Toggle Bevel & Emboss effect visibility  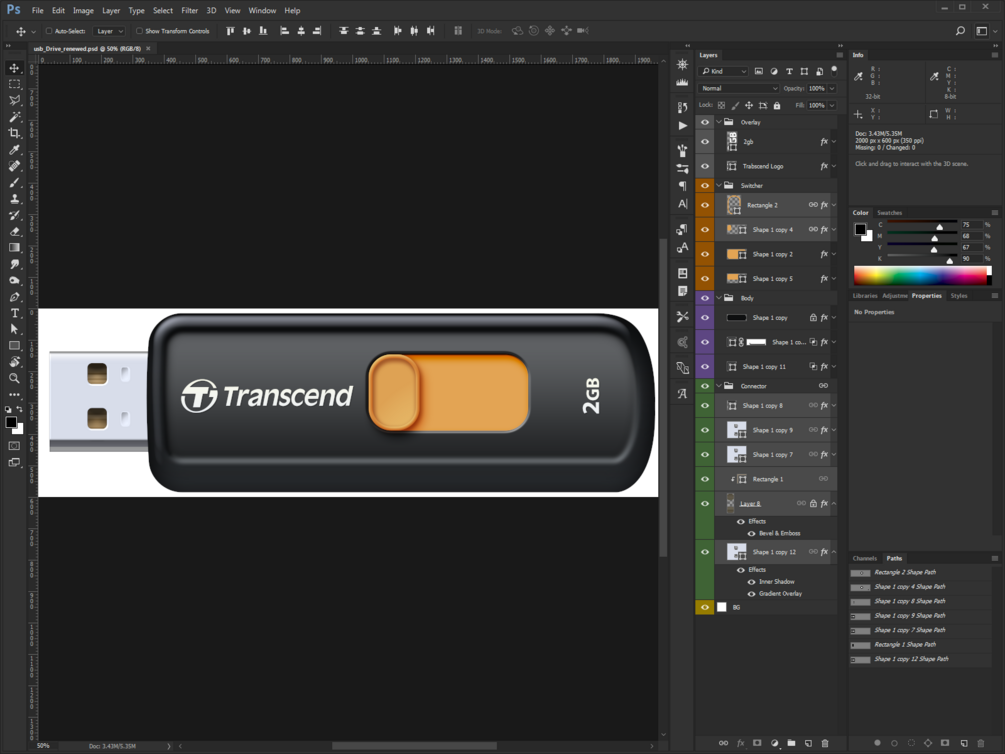[751, 533]
